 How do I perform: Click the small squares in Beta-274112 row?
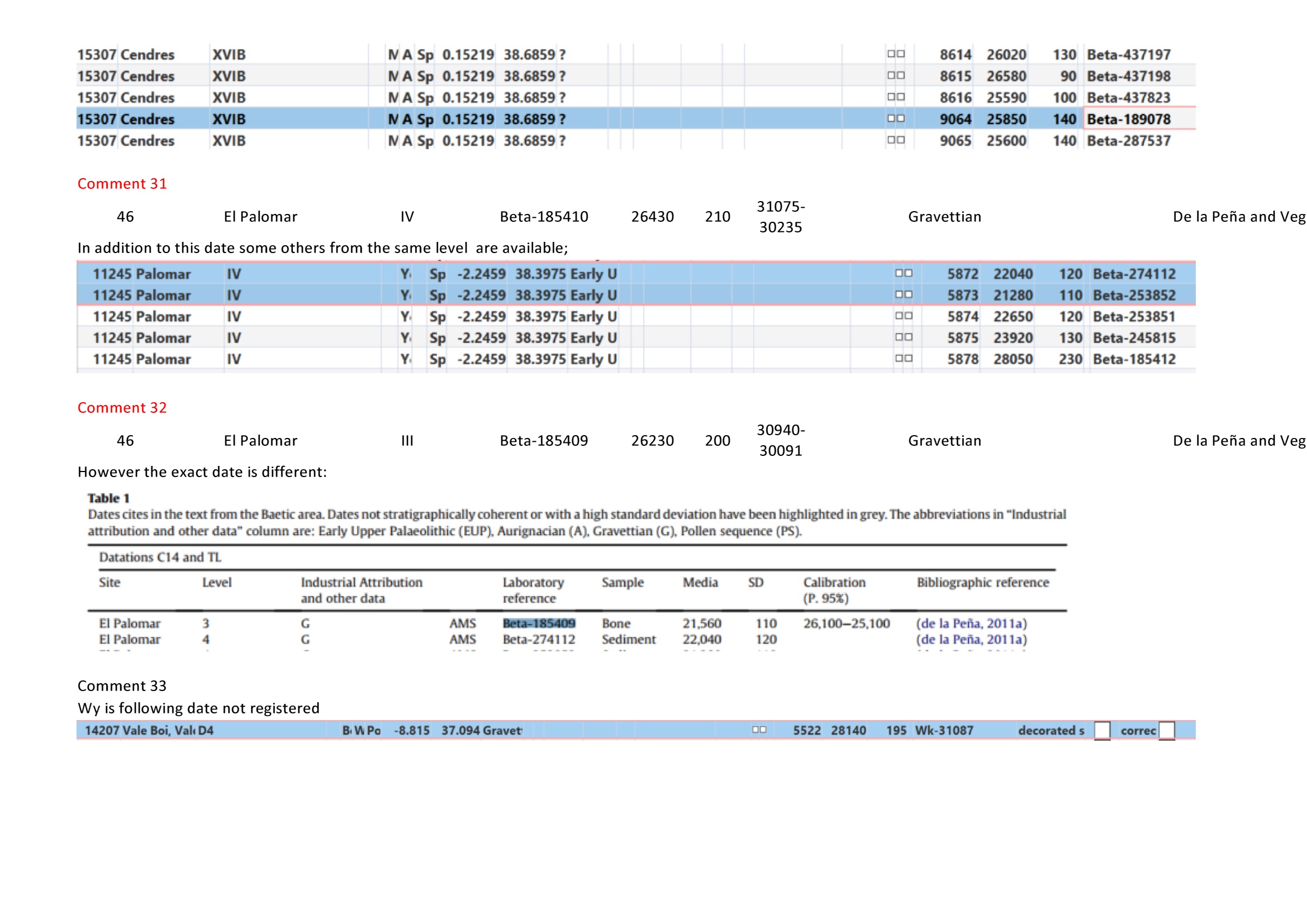[x=904, y=273]
